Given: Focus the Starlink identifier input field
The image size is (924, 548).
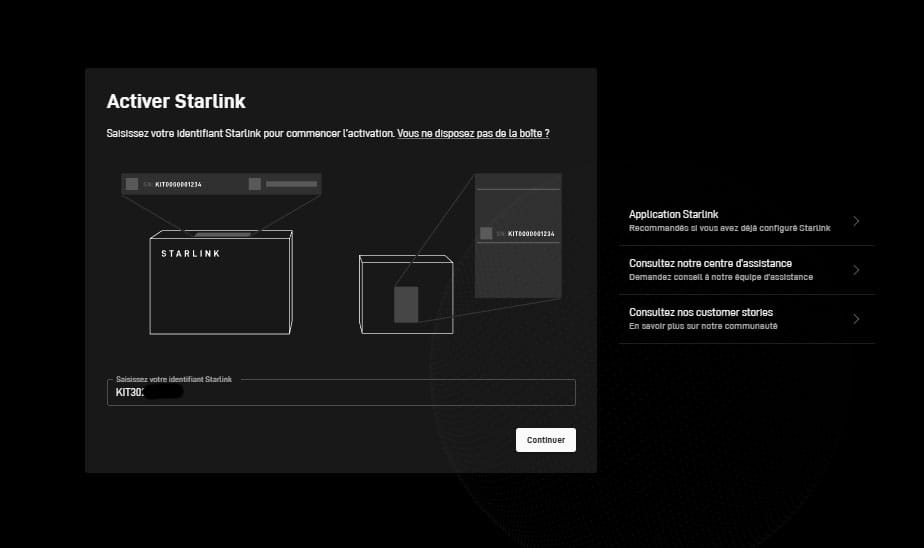Looking at the screenshot, I should tap(341, 392).
